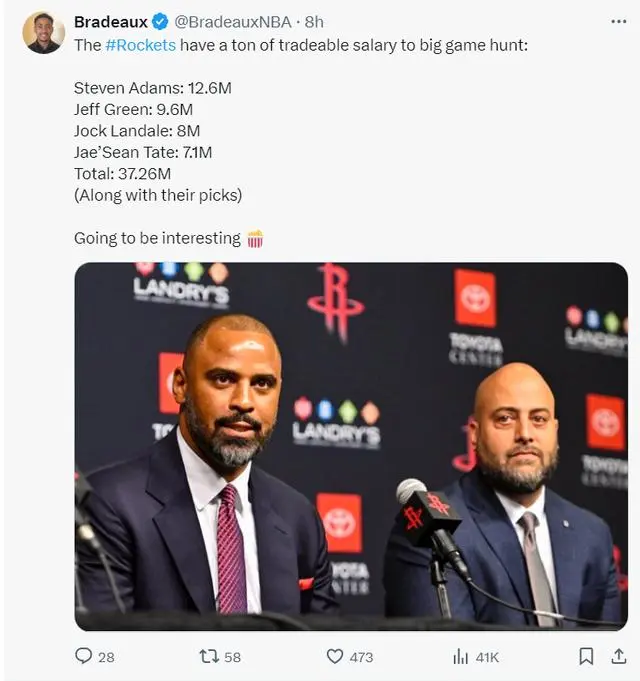
Task: Open the three-dot more options menu
Action: click(618, 21)
